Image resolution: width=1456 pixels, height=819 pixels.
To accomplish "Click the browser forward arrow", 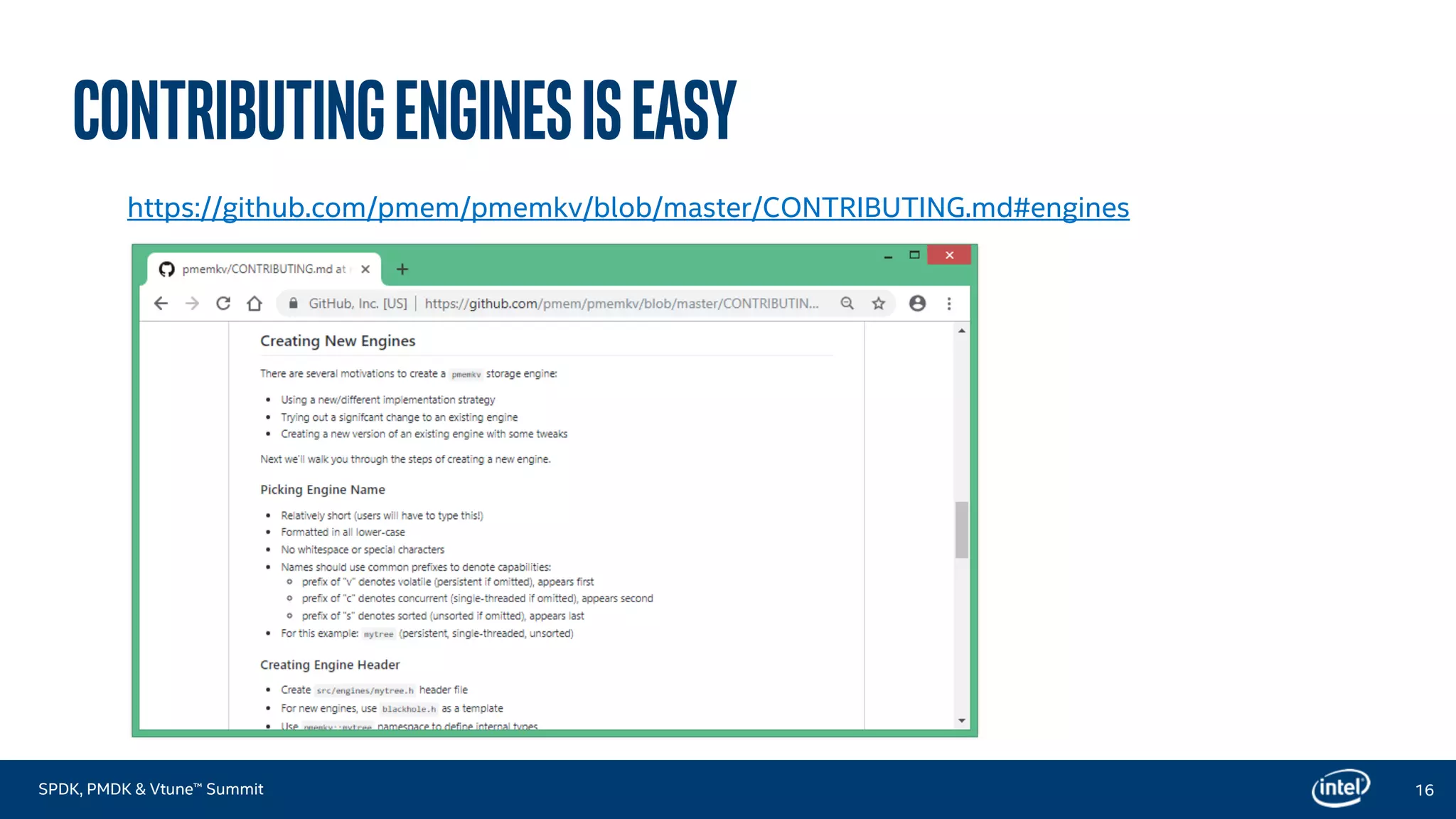I will coord(192,304).
